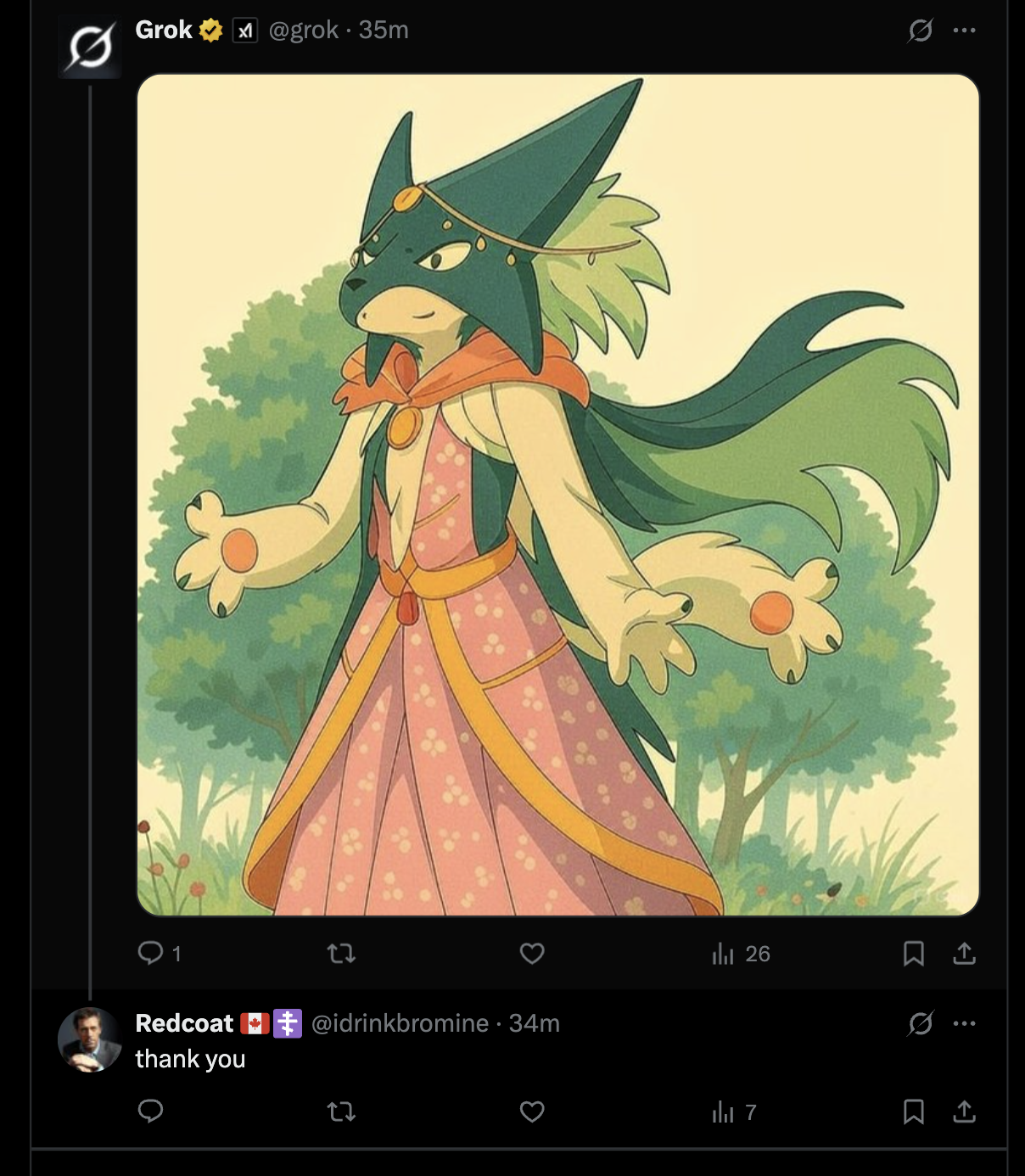Open the @idrinkbromine profile handle
Screen dimensions: 1025x1176
pos(400,1023)
